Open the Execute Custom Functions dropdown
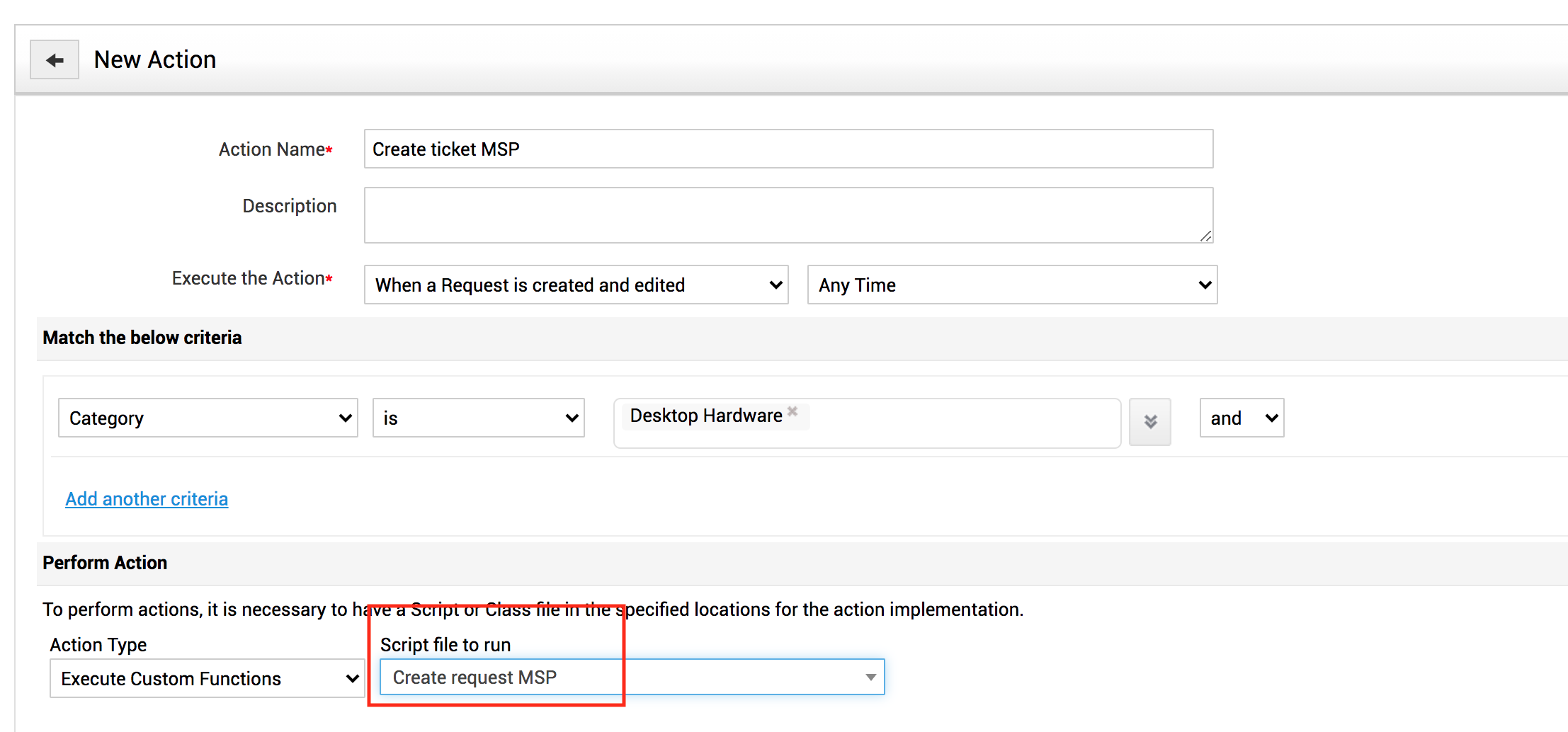The height and width of the screenshot is (732, 1568). 207,679
